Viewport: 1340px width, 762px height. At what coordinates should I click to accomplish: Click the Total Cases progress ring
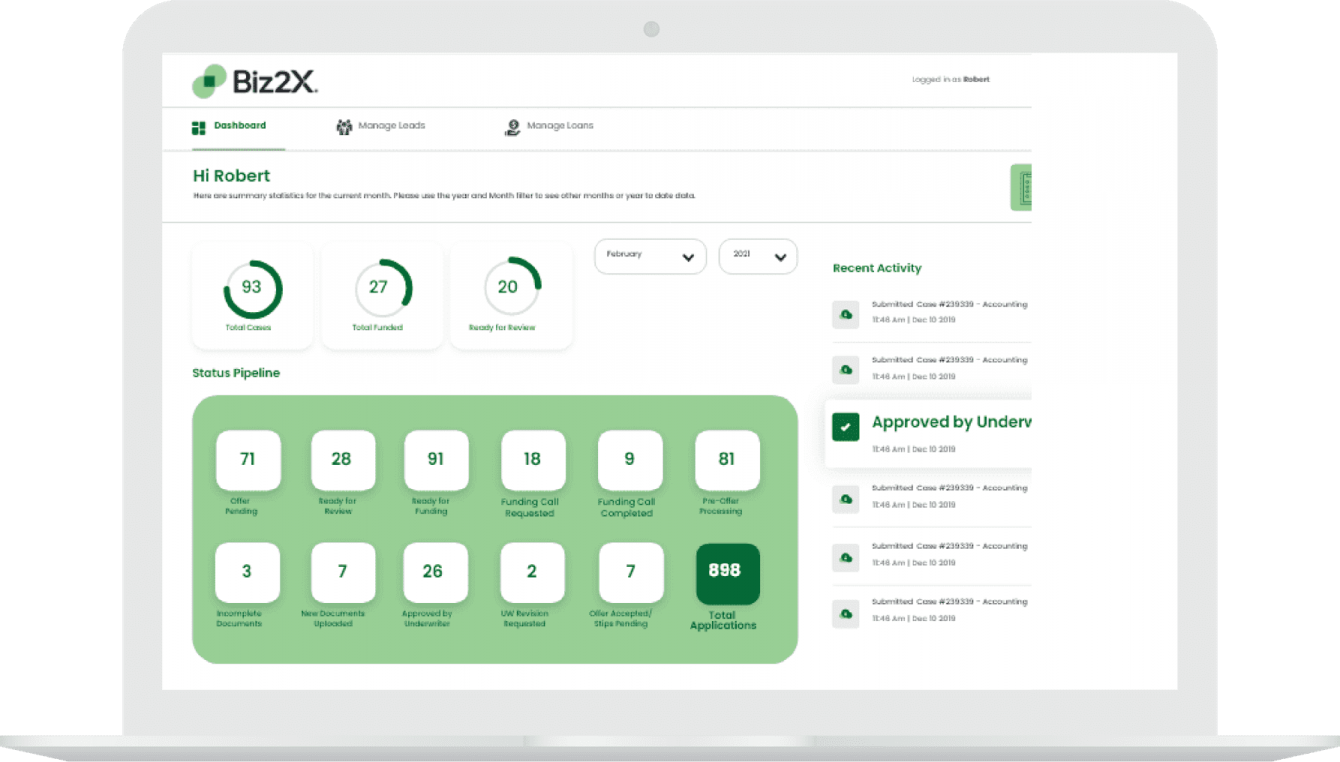coord(251,287)
